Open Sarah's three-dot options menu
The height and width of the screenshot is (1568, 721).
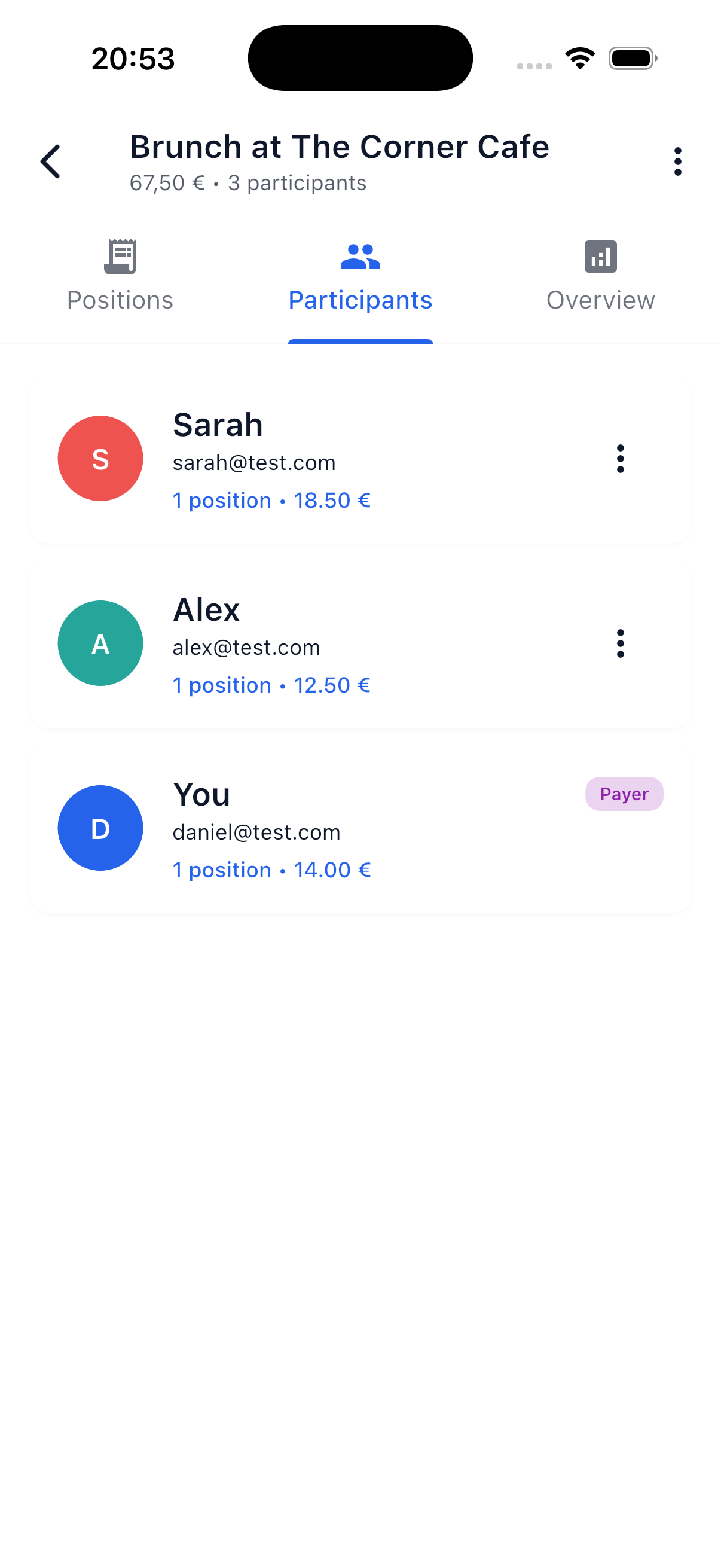click(620, 459)
